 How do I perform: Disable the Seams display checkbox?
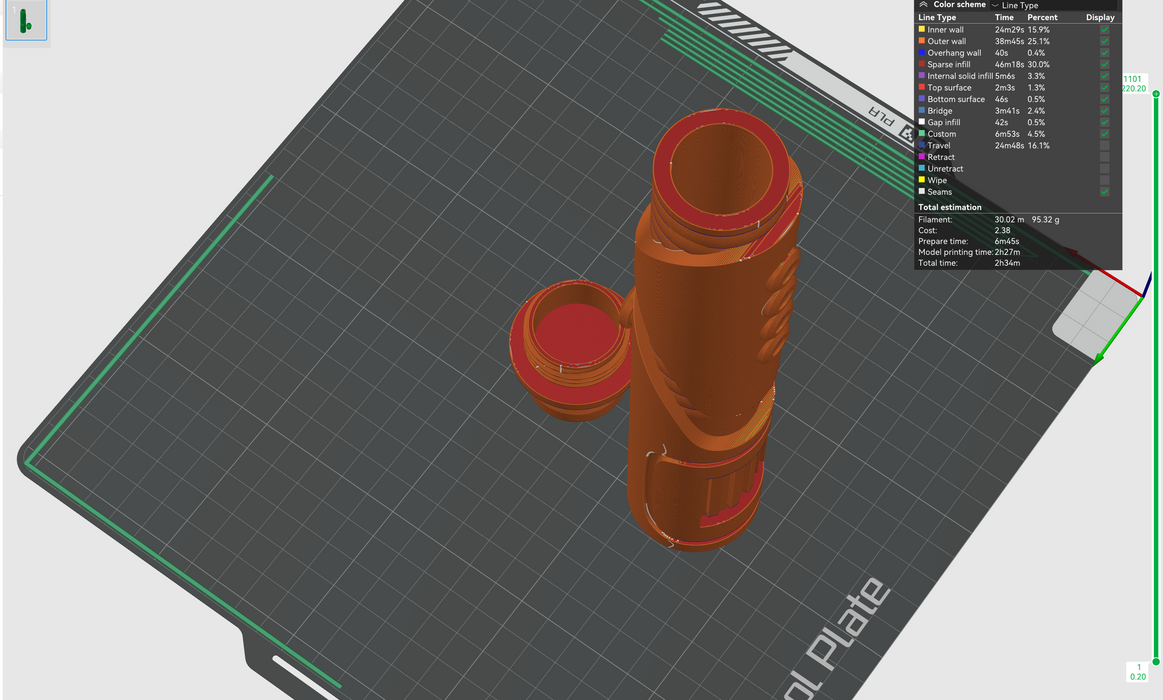coord(1104,192)
